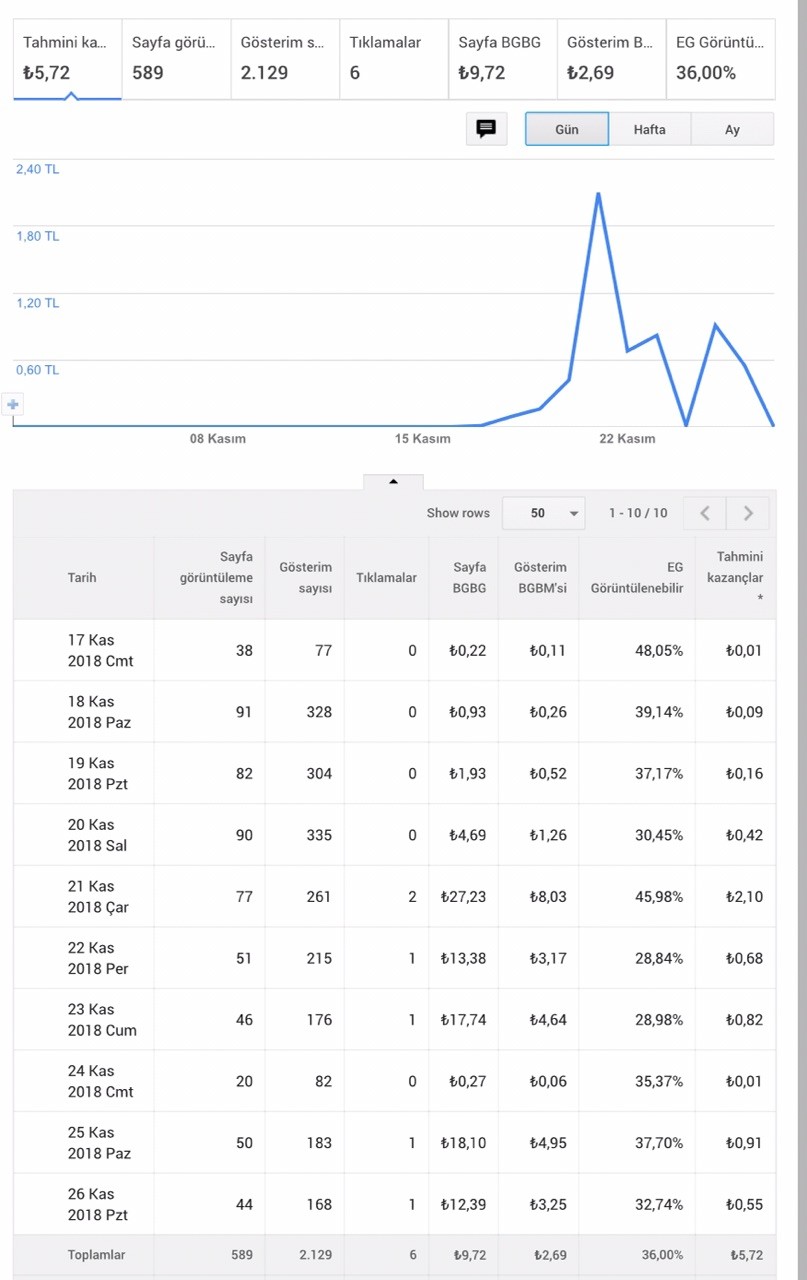Screen dimensions: 807x1280
Task: Click the ₺27,23 Sayfa BGBG value
Action: 463,897
